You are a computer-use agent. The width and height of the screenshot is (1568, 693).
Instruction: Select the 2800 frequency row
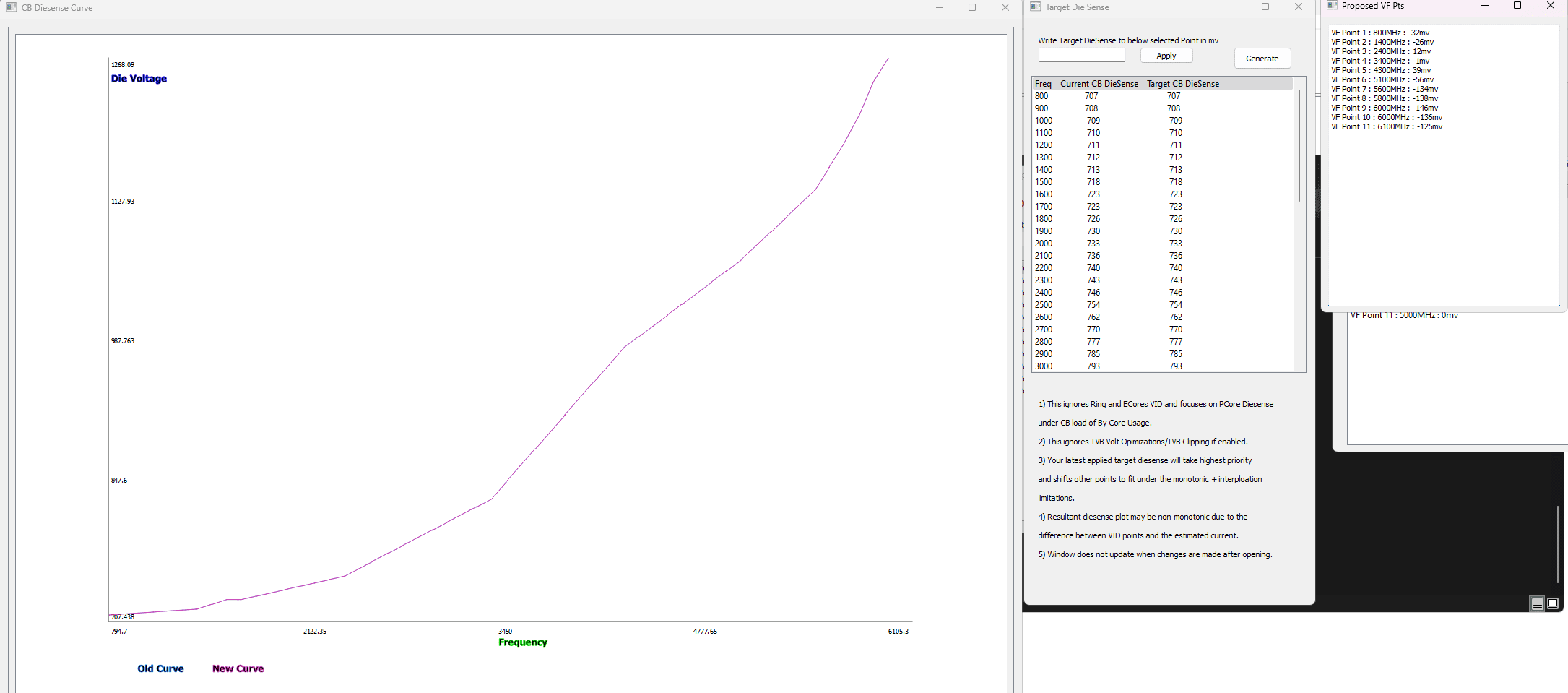1163,342
